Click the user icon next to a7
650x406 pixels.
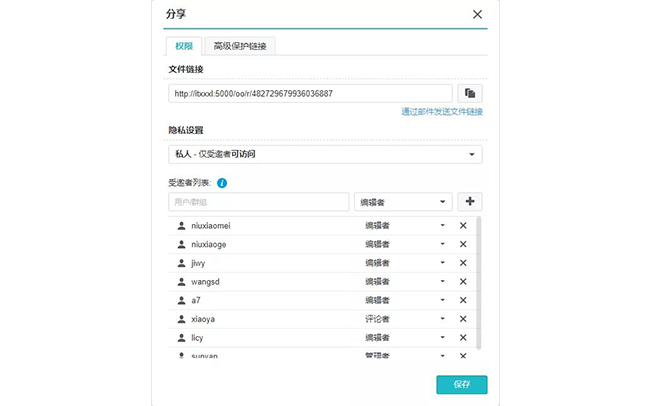(x=181, y=300)
